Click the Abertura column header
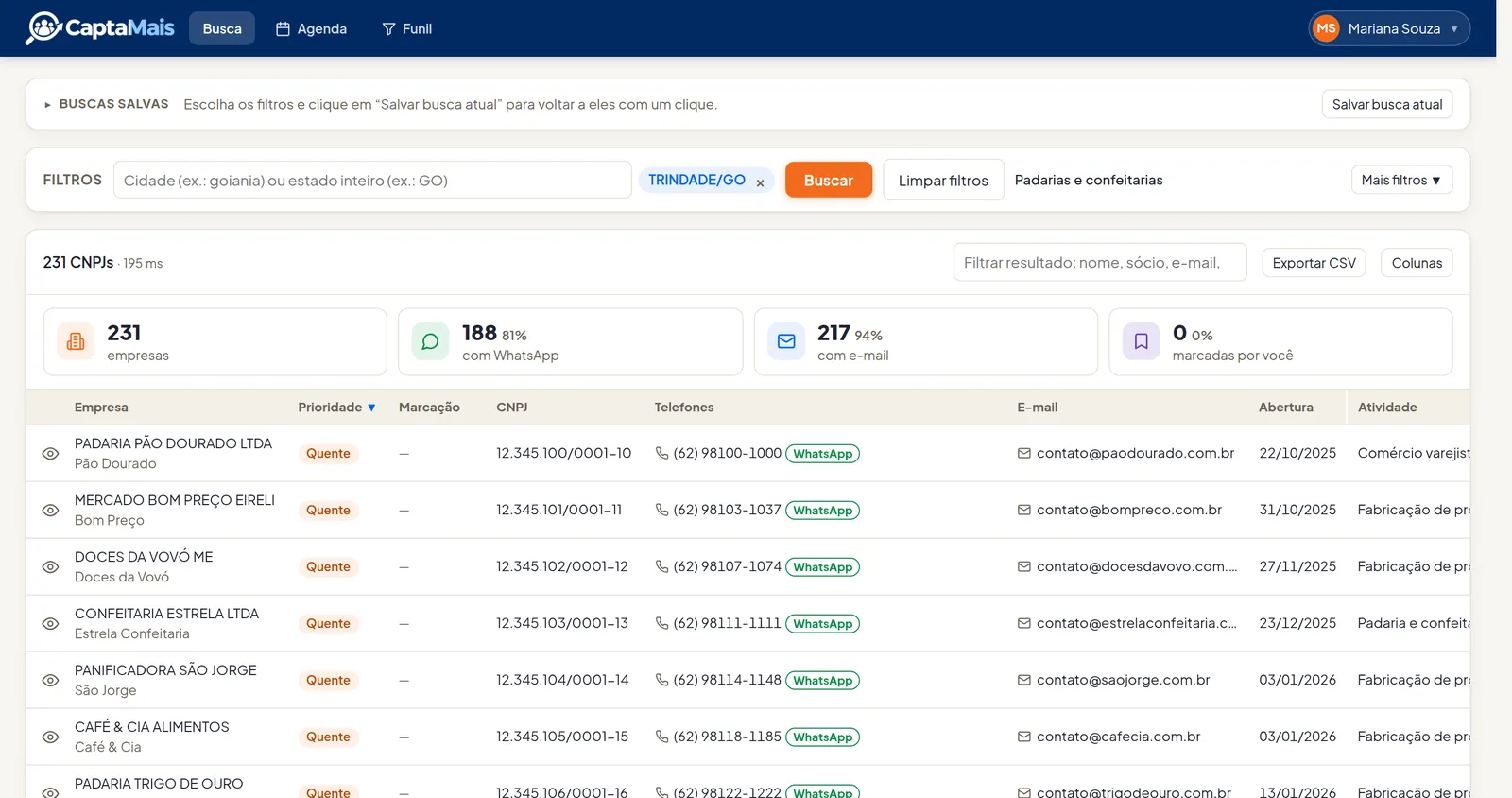 pyautogui.click(x=1286, y=408)
